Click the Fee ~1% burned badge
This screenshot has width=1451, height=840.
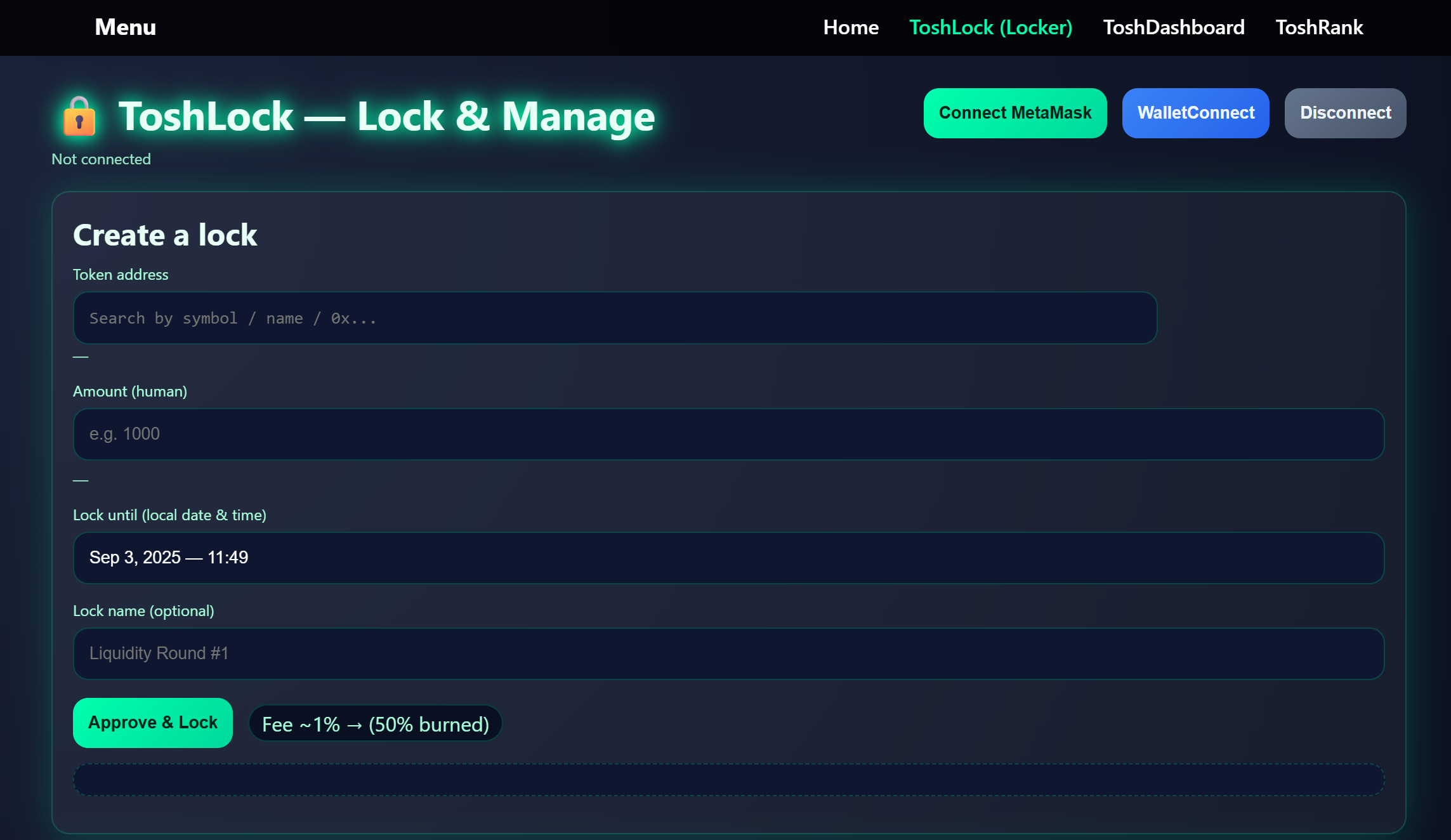[375, 724]
